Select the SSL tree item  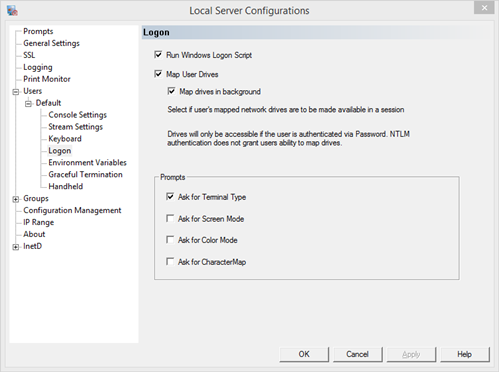click(x=29, y=55)
